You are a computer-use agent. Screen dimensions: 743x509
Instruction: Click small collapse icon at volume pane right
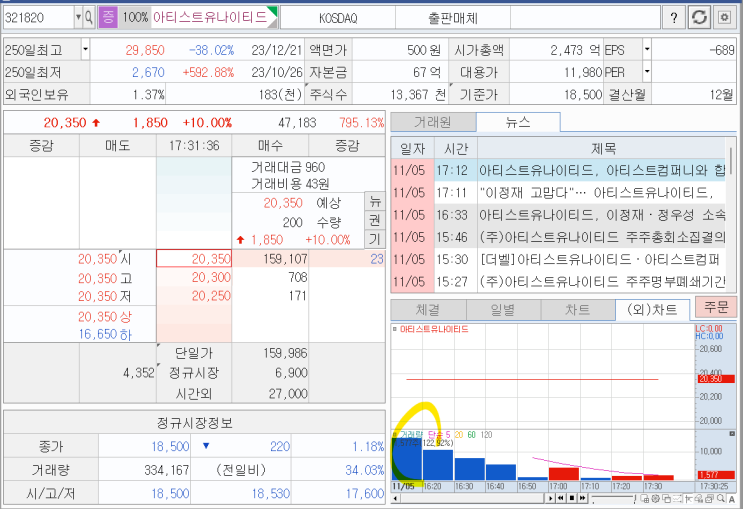[732, 434]
